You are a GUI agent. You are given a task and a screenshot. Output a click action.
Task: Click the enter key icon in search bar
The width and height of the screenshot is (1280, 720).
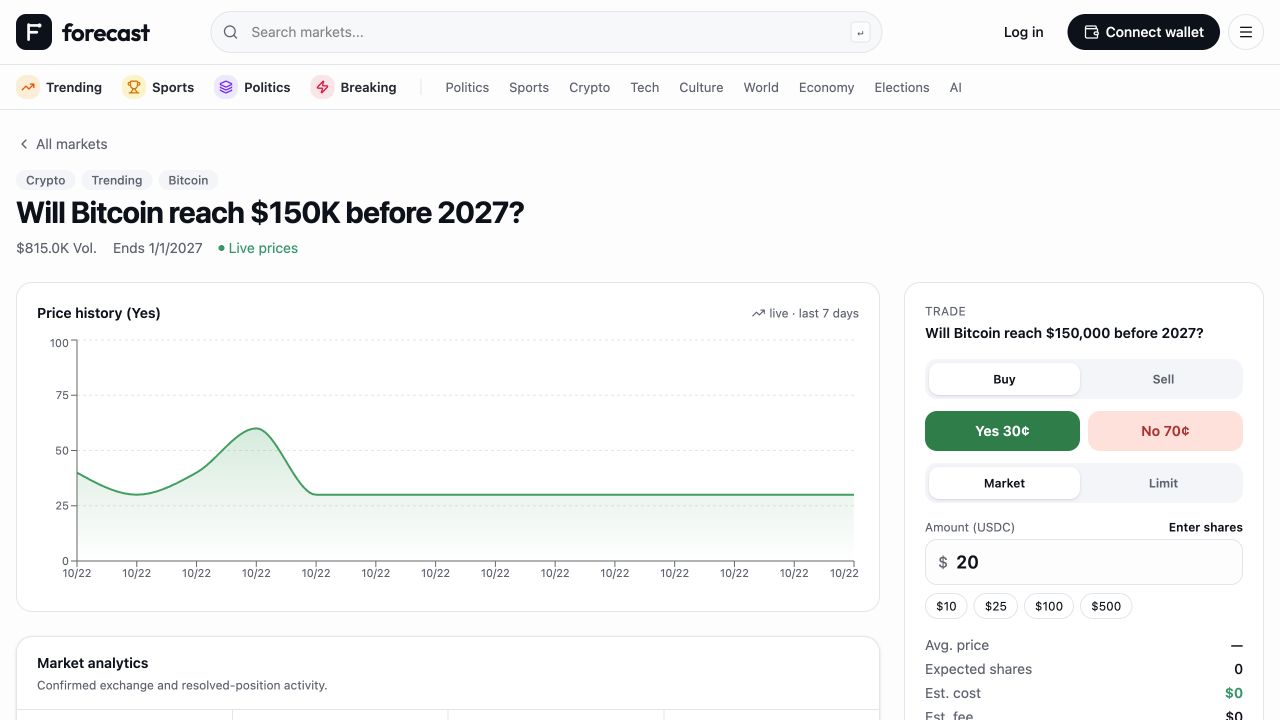(x=860, y=32)
